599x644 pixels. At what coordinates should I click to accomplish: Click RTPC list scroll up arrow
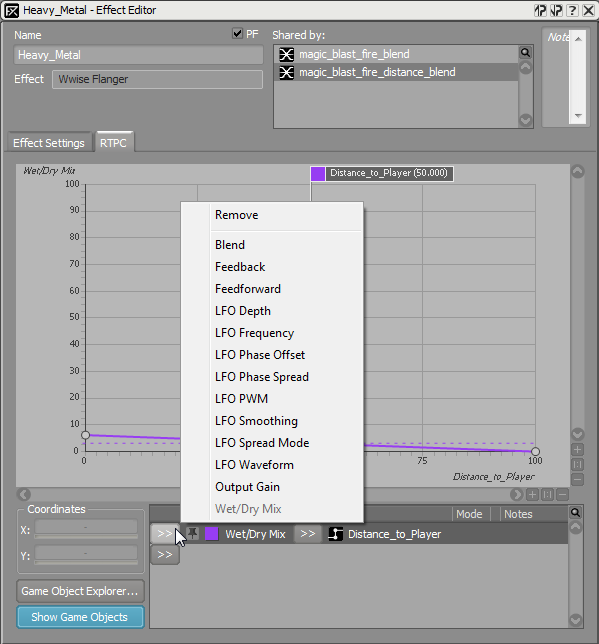pos(576,528)
